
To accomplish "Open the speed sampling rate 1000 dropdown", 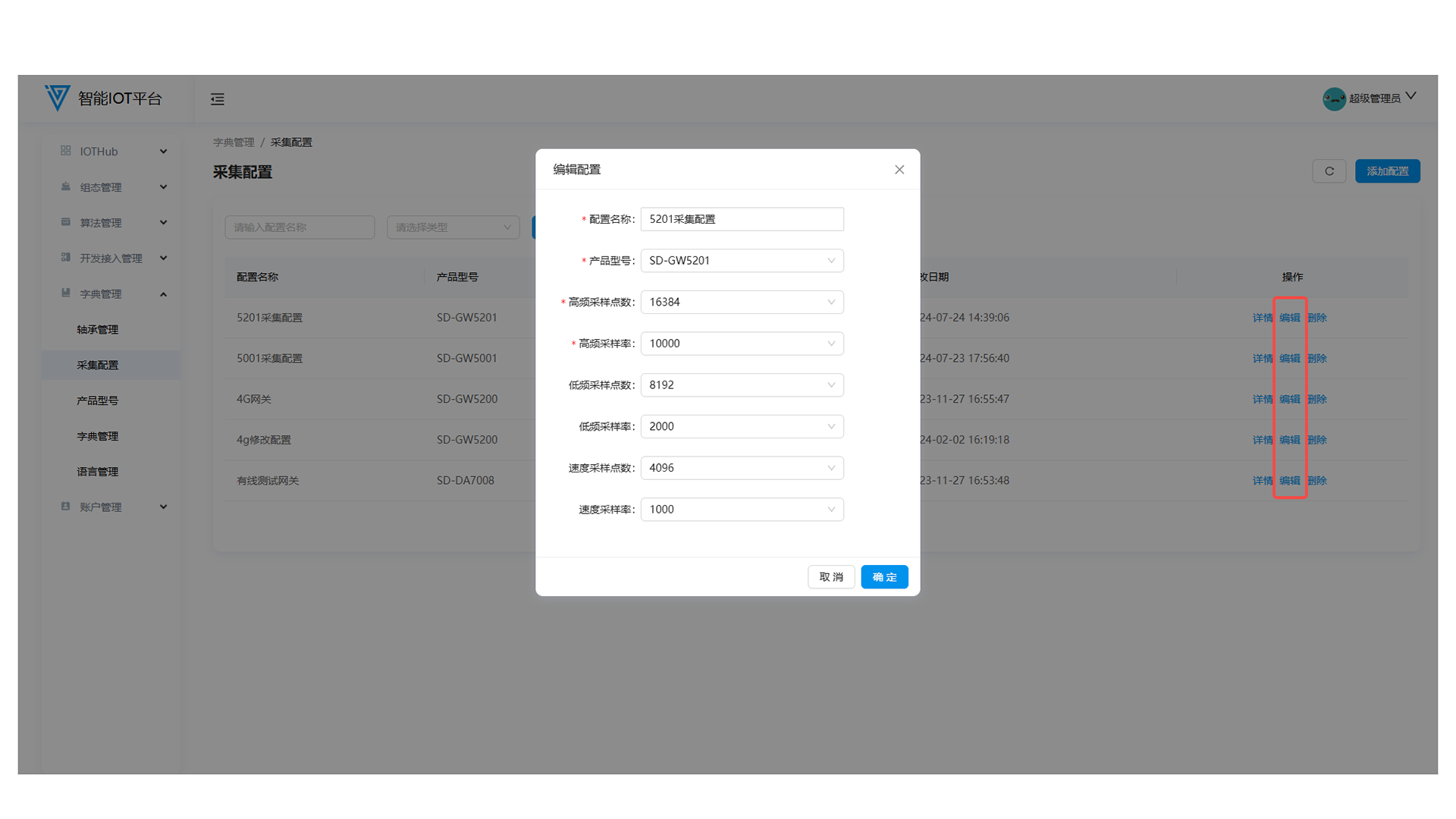I will click(x=742, y=510).
